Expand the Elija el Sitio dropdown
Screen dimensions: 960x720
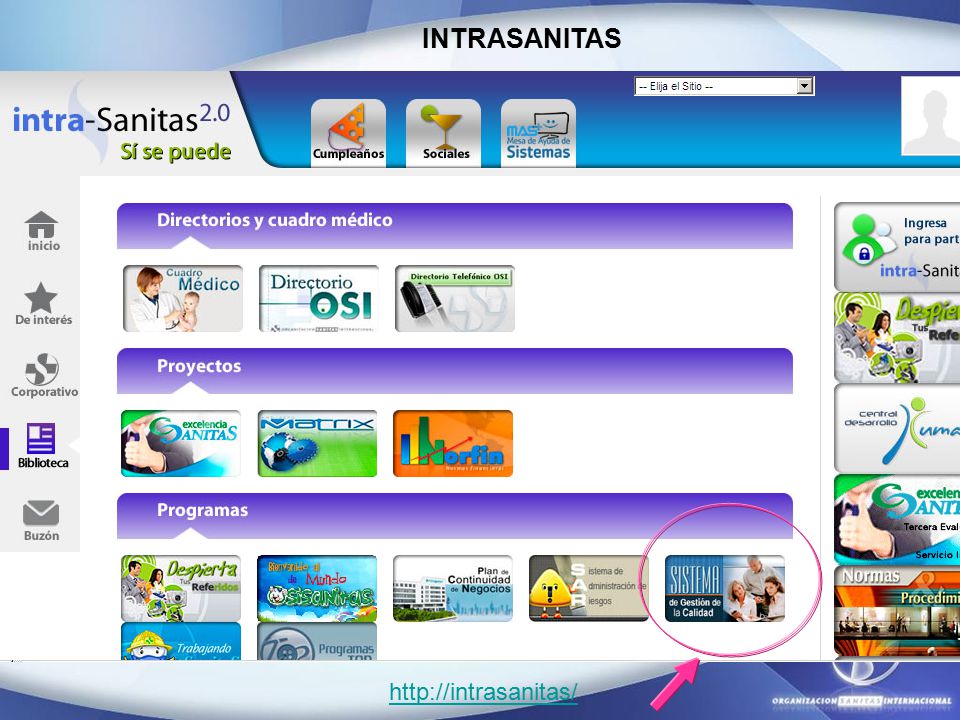pyautogui.click(x=724, y=86)
